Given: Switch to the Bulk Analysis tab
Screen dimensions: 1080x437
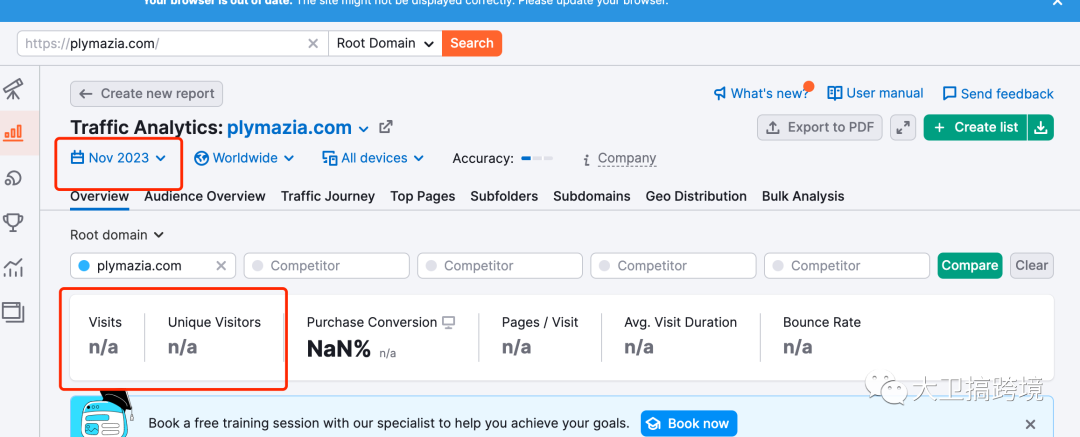Looking at the screenshot, I should click(x=803, y=196).
